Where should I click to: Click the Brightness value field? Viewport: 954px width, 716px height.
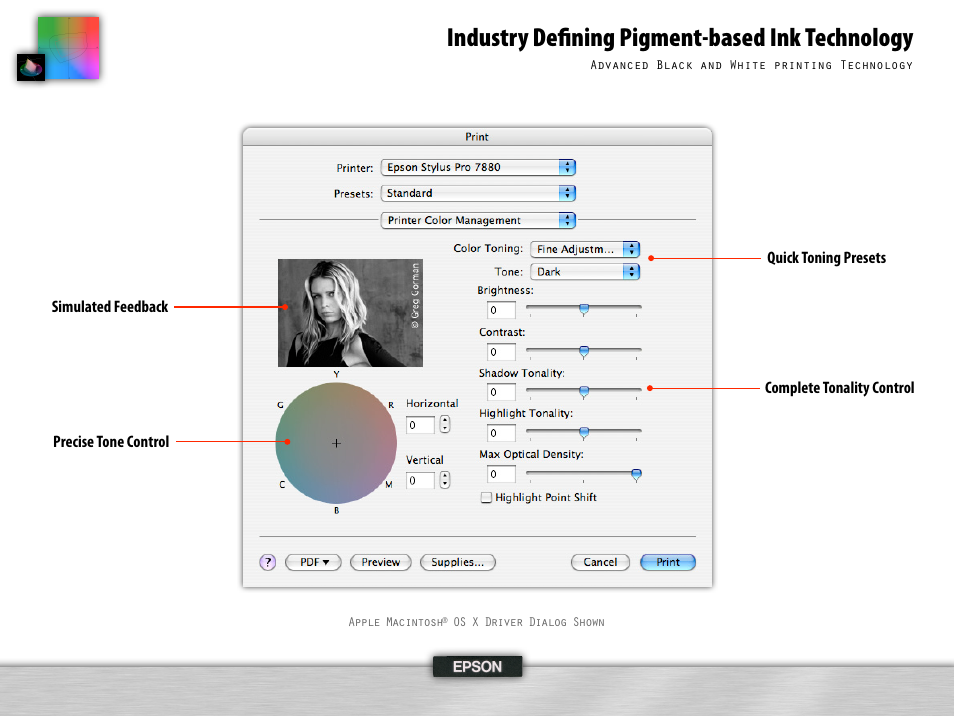(501, 310)
